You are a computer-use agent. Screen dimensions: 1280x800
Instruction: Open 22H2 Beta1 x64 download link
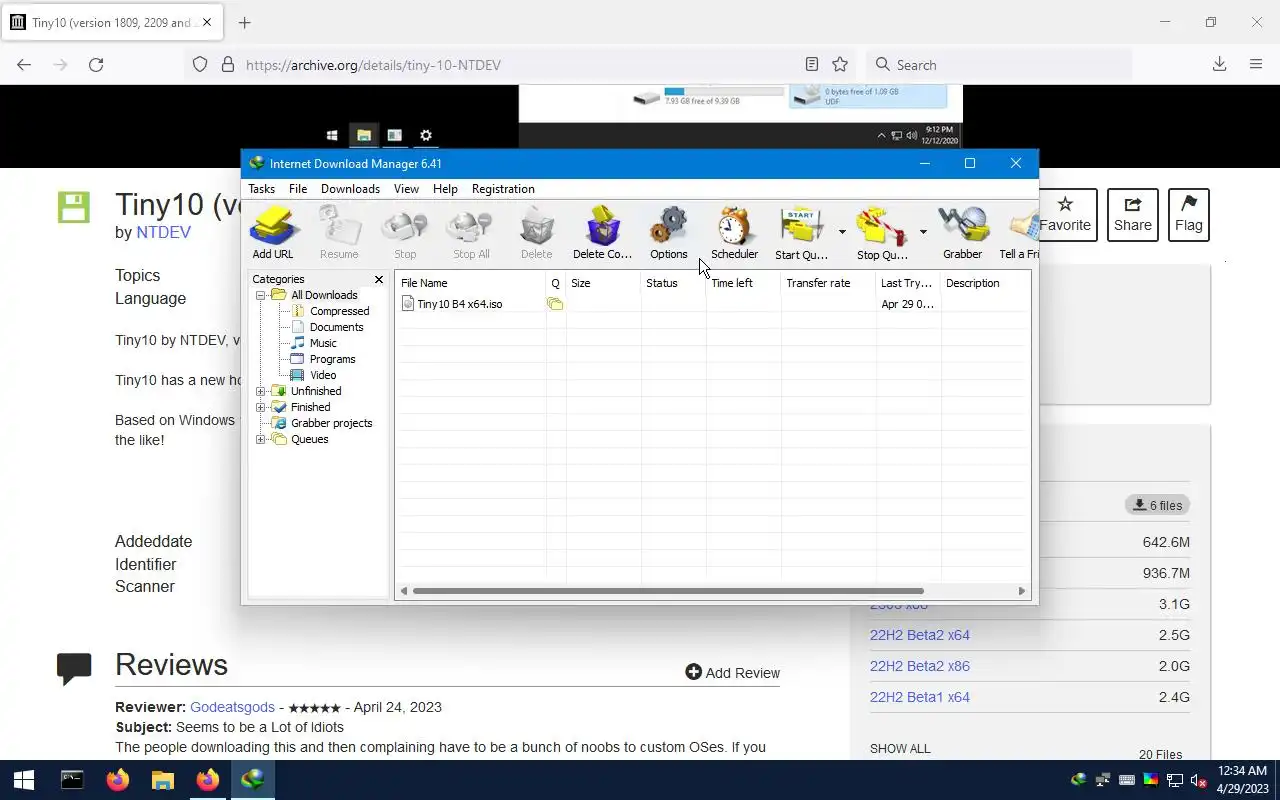[920, 697]
